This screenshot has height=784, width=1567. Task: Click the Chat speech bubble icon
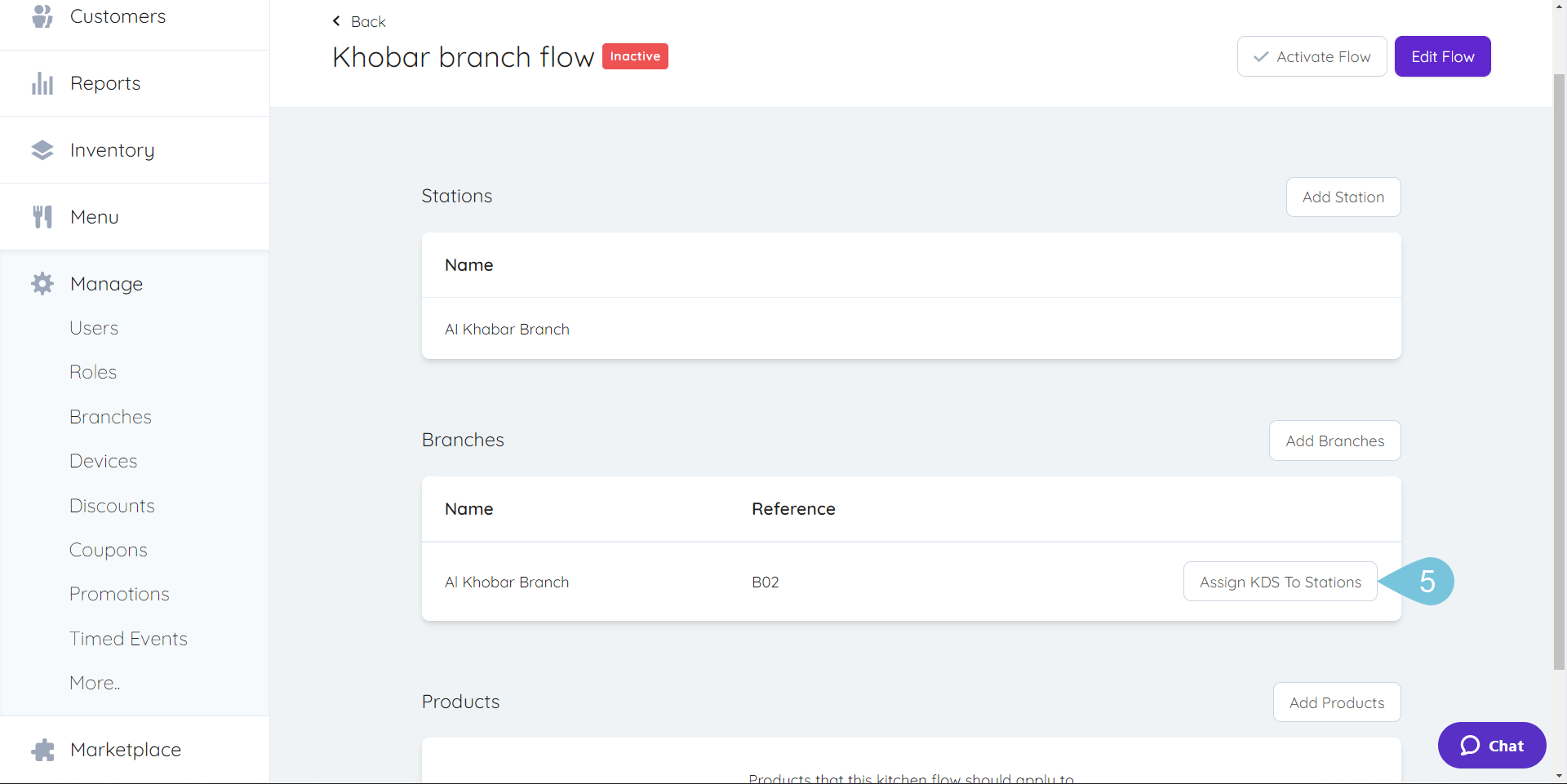1470,746
